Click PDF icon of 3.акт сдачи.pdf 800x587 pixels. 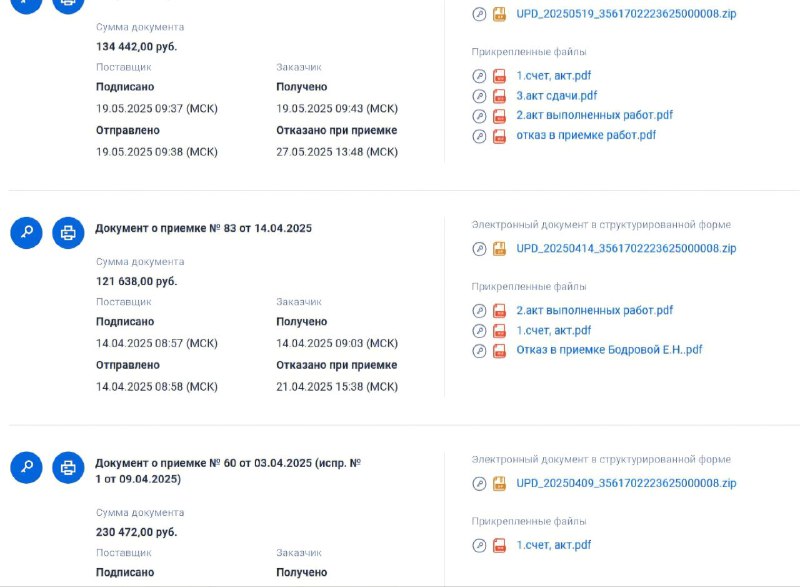coord(499,96)
